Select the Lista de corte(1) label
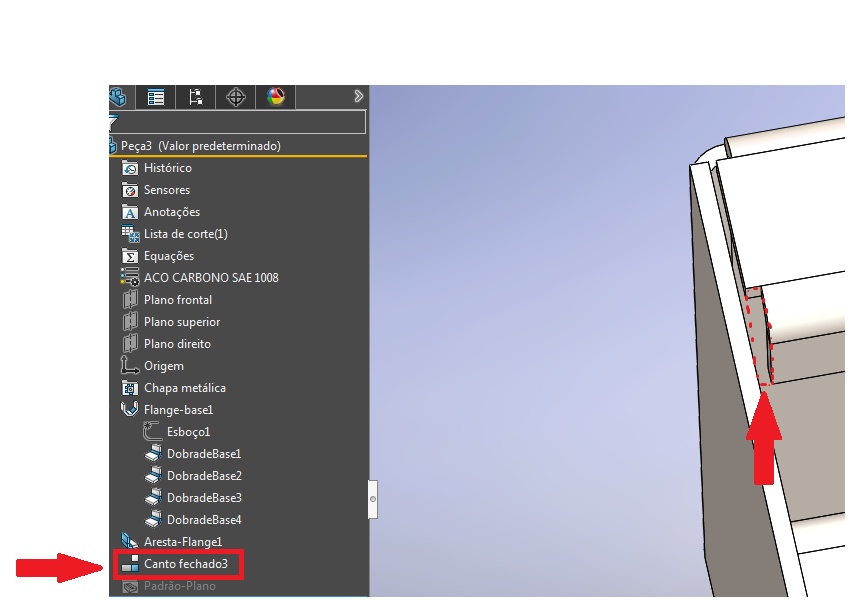This screenshot has width=851, height=600. (186, 234)
